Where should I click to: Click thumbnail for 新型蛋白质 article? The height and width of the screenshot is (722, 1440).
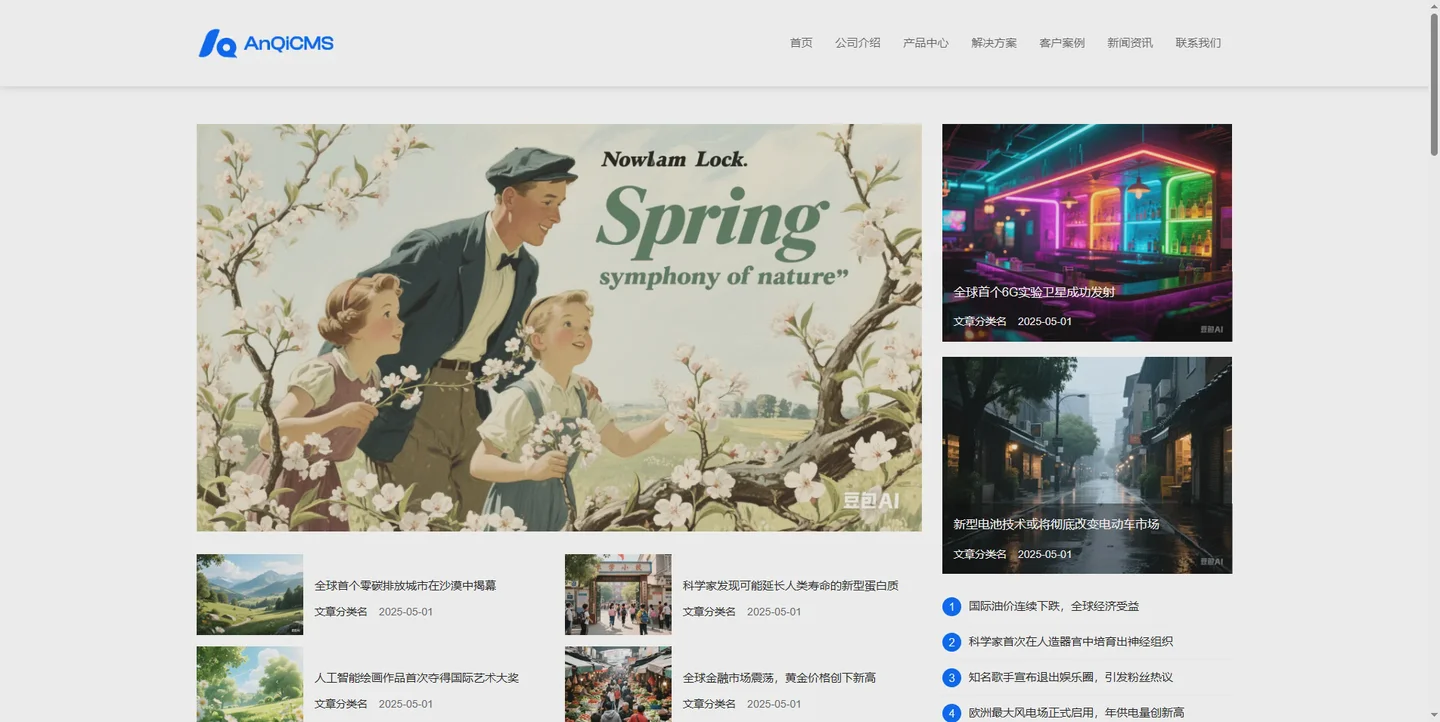(x=618, y=595)
